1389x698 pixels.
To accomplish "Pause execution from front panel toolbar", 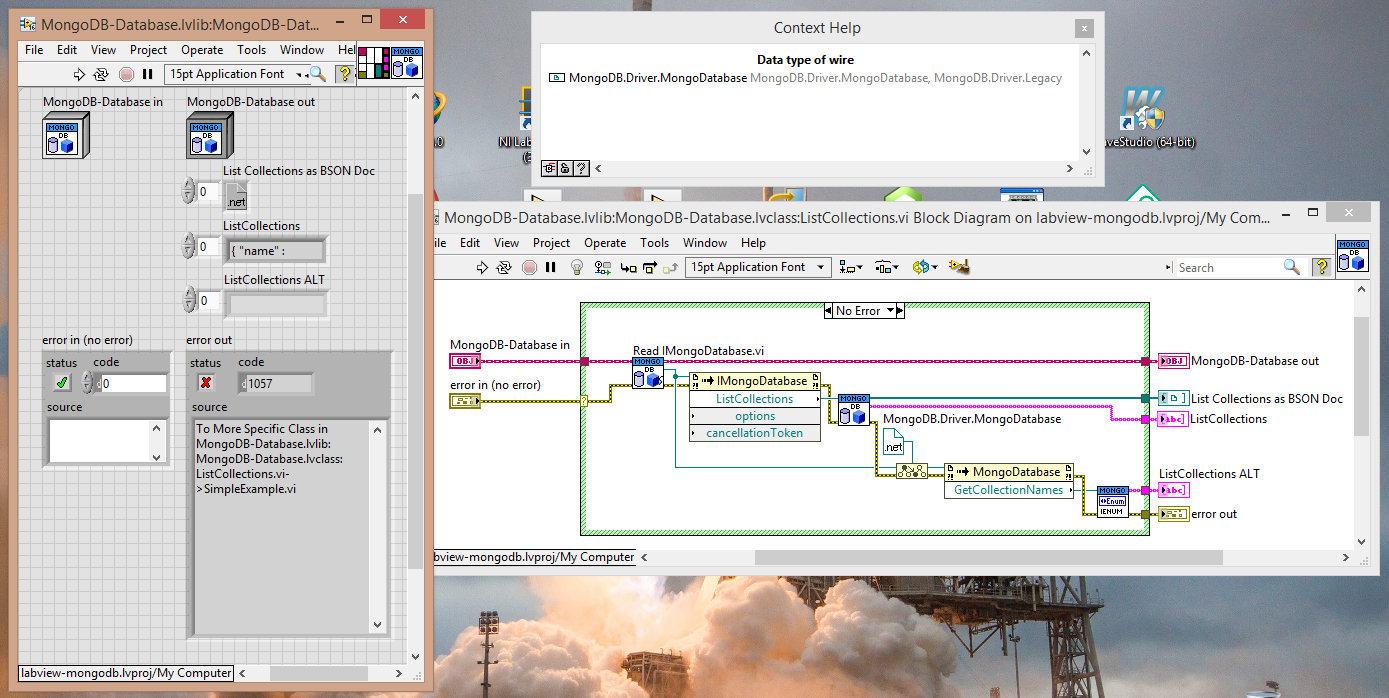I will [x=147, y=74].
